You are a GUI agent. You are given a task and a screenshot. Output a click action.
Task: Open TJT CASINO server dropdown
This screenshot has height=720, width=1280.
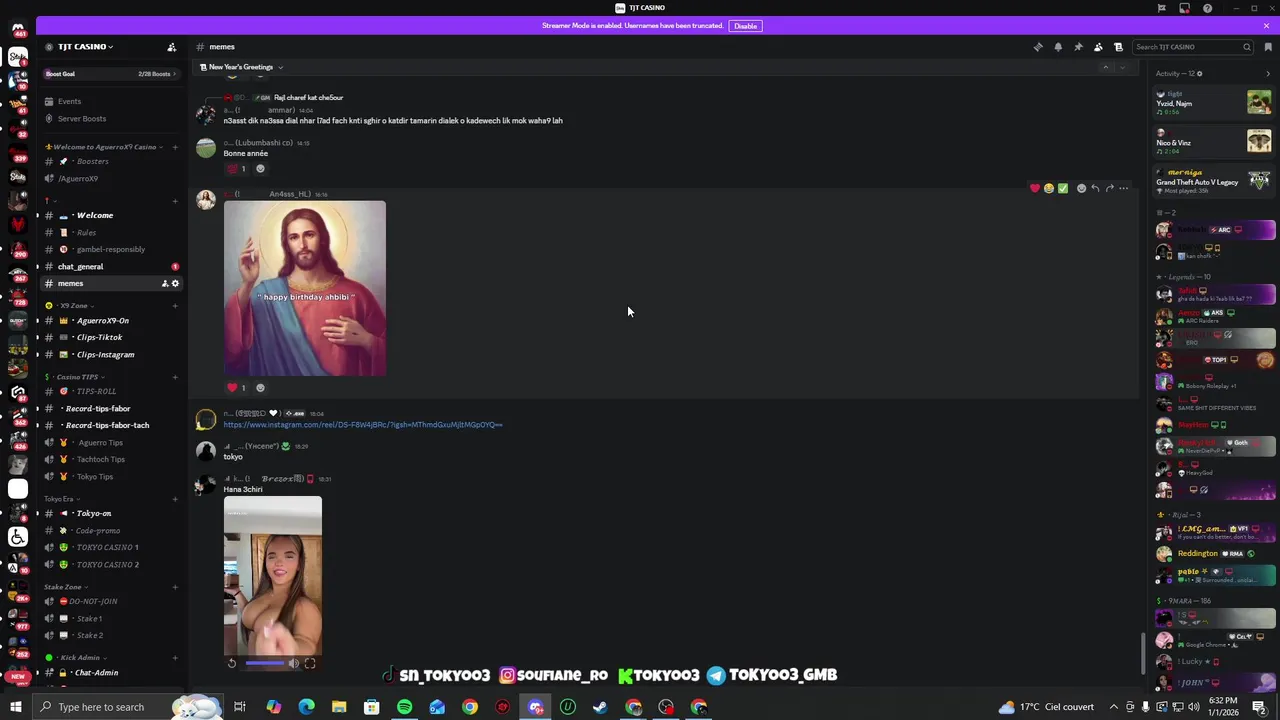coord(85,47)
